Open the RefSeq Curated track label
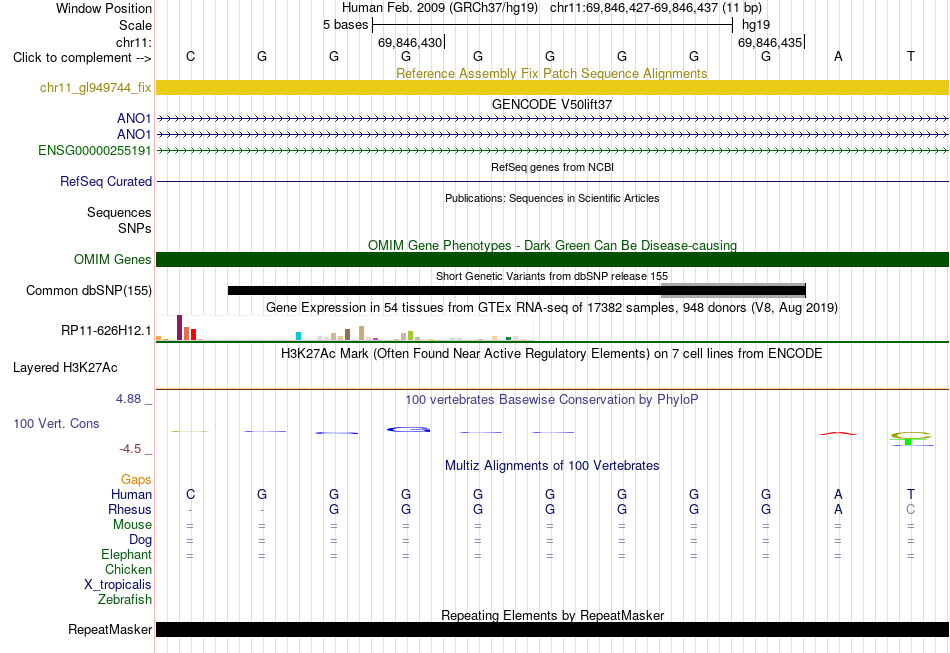Image resolution: width=950 pixels, height=653 pixels. (106, 182)
